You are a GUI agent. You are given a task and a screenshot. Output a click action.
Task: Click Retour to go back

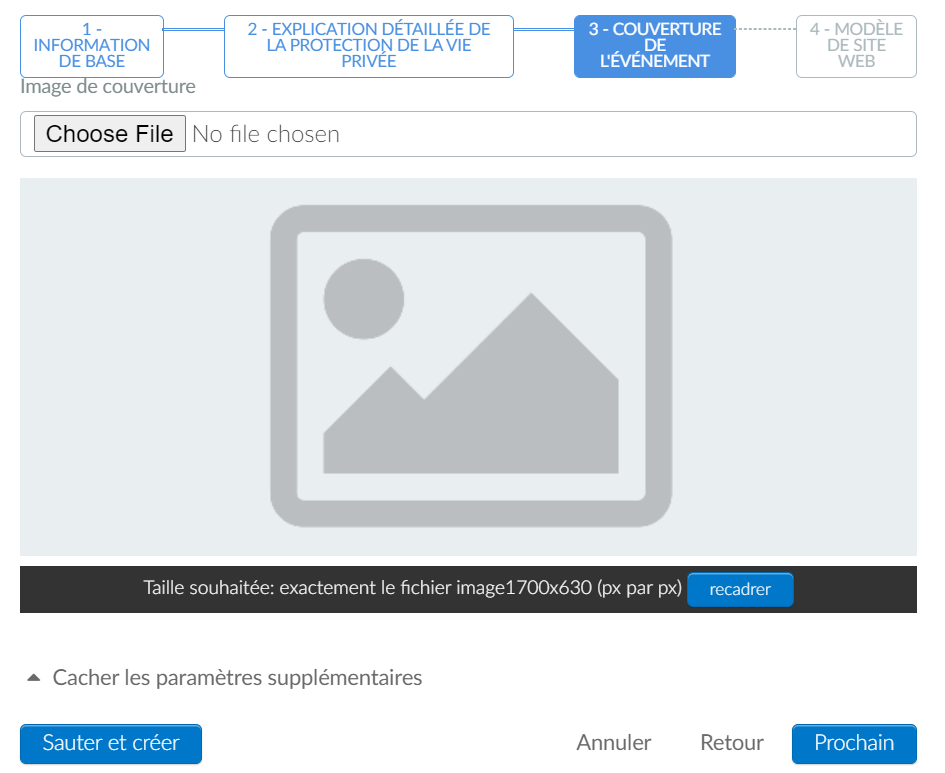[732, 743]
